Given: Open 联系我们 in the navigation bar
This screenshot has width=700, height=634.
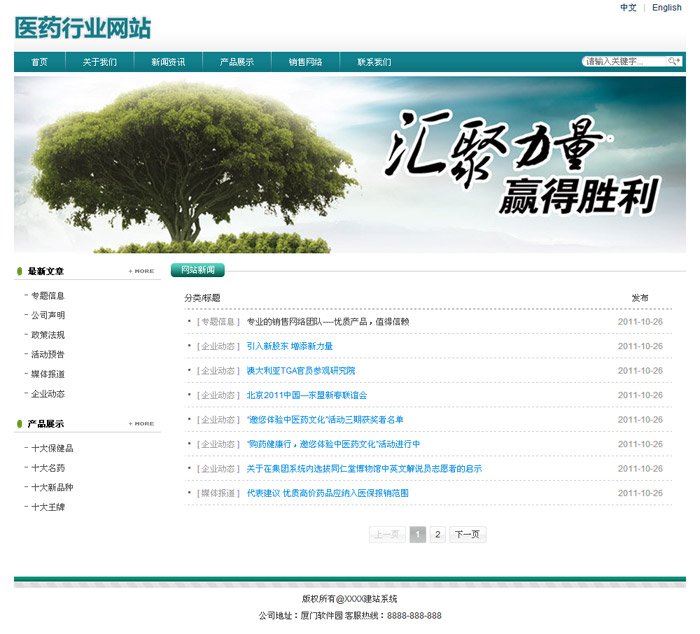Looking at the screenshot, I should click(x=374, y=62).
